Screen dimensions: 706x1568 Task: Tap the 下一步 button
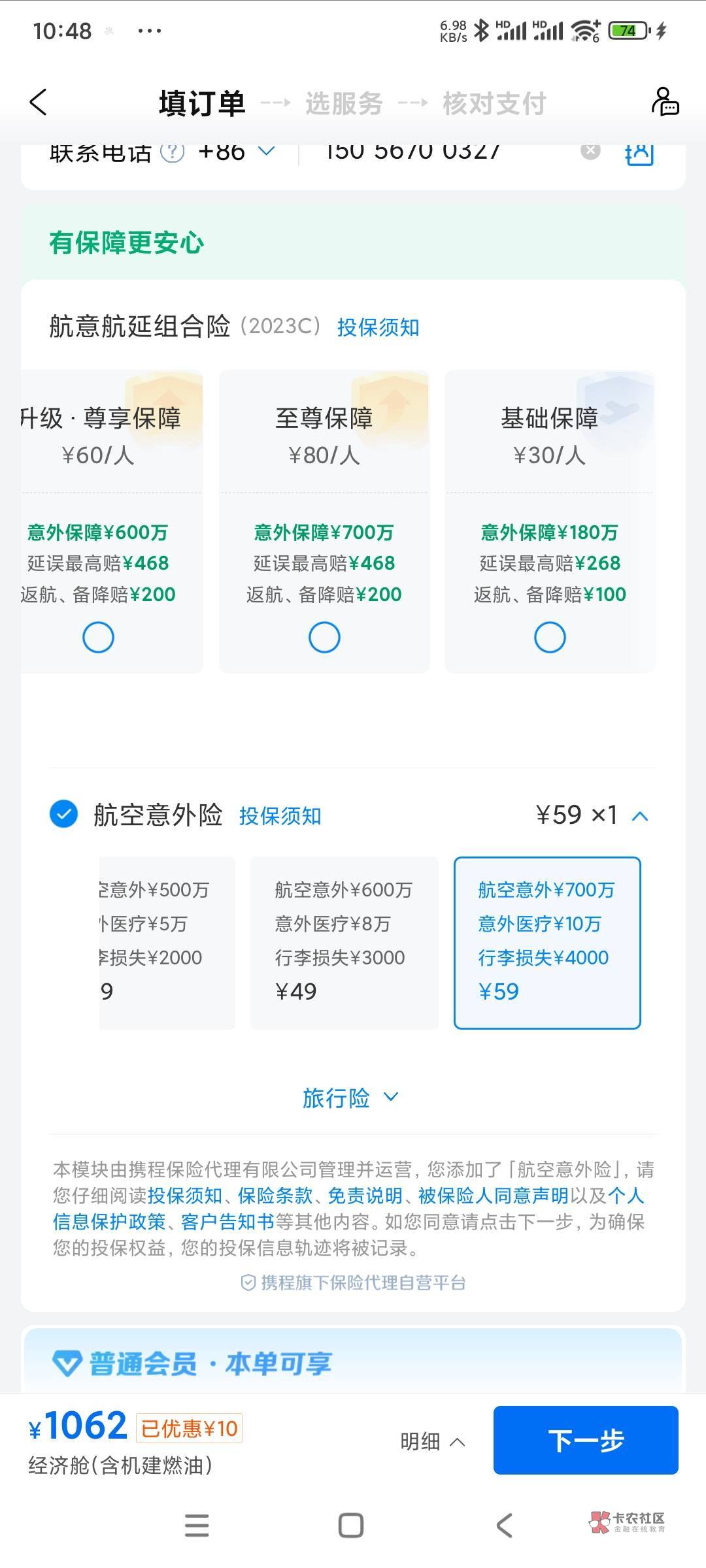point(585,1440)
